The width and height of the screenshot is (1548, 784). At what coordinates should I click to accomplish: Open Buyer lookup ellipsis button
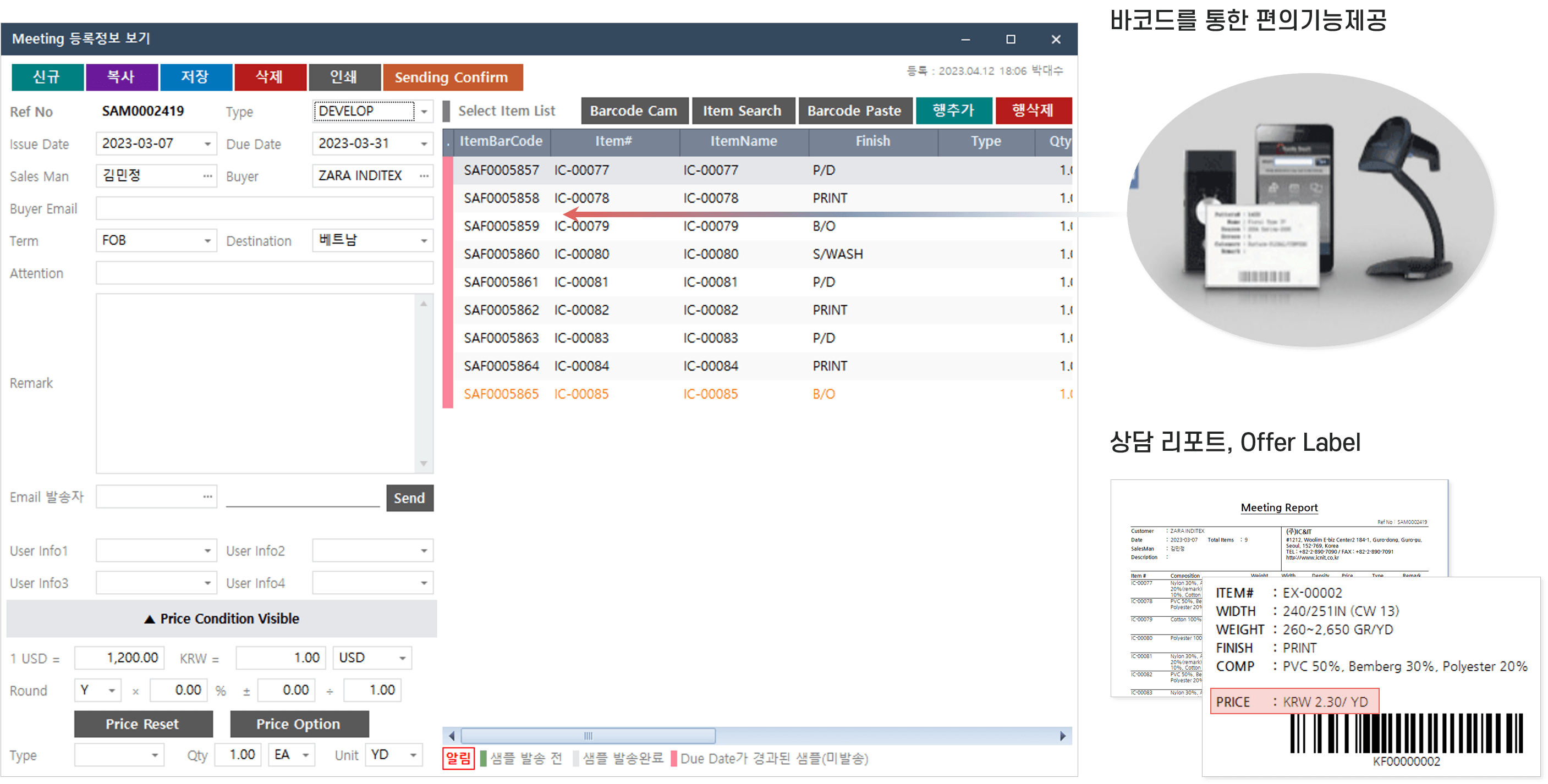tap(424, 176)
